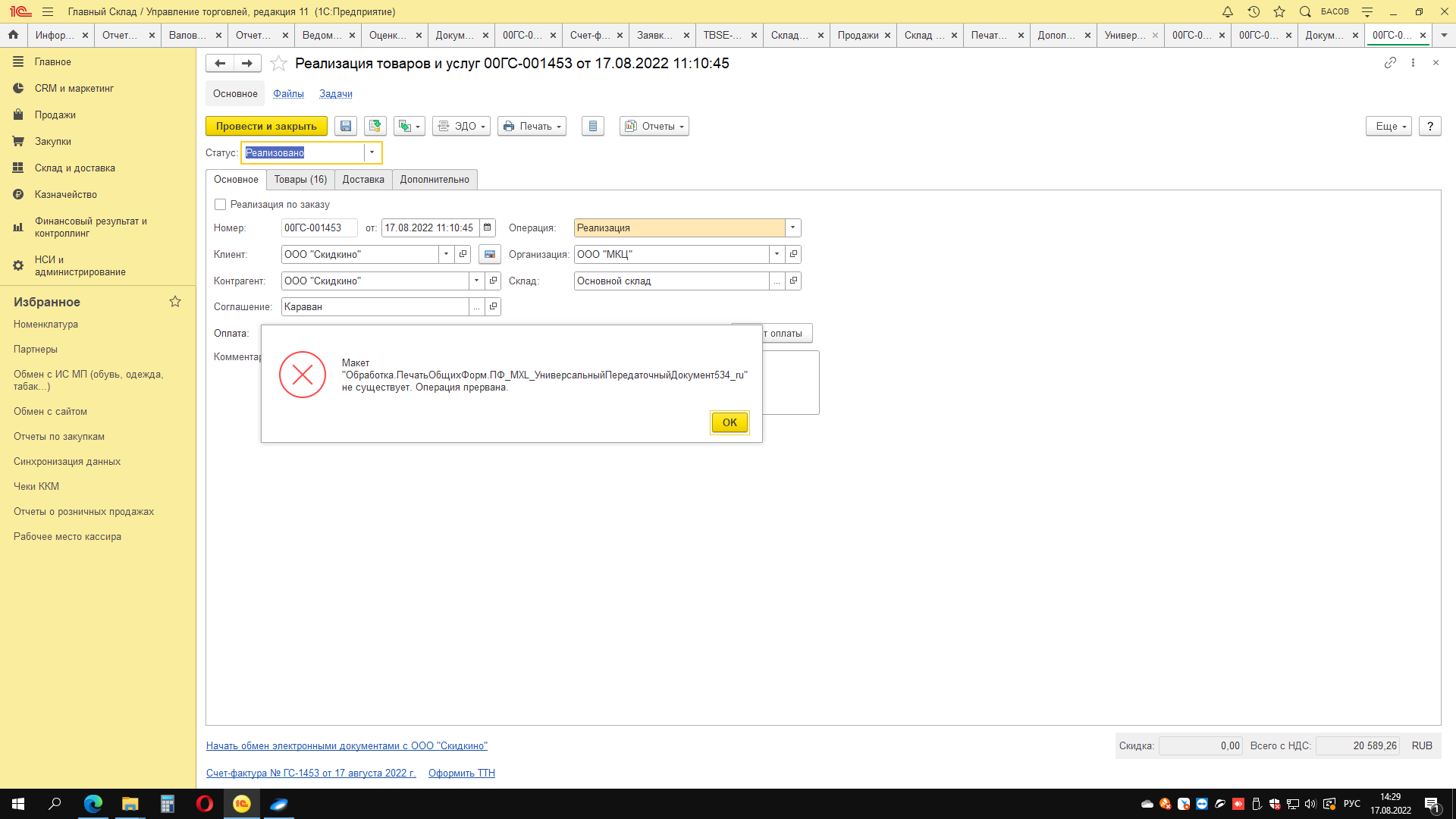Open CRM и маркетинг section
The height and width of the screenshot is (819, 1456).
[74, 88]
